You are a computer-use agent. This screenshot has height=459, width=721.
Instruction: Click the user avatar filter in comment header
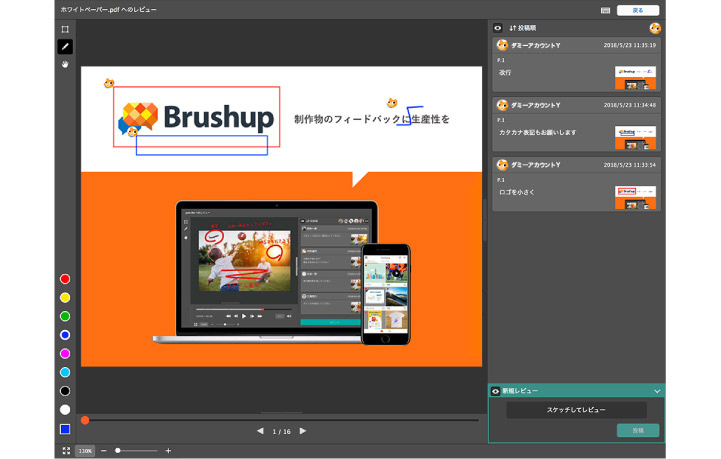pyautogui.click(x=655, y=28)
